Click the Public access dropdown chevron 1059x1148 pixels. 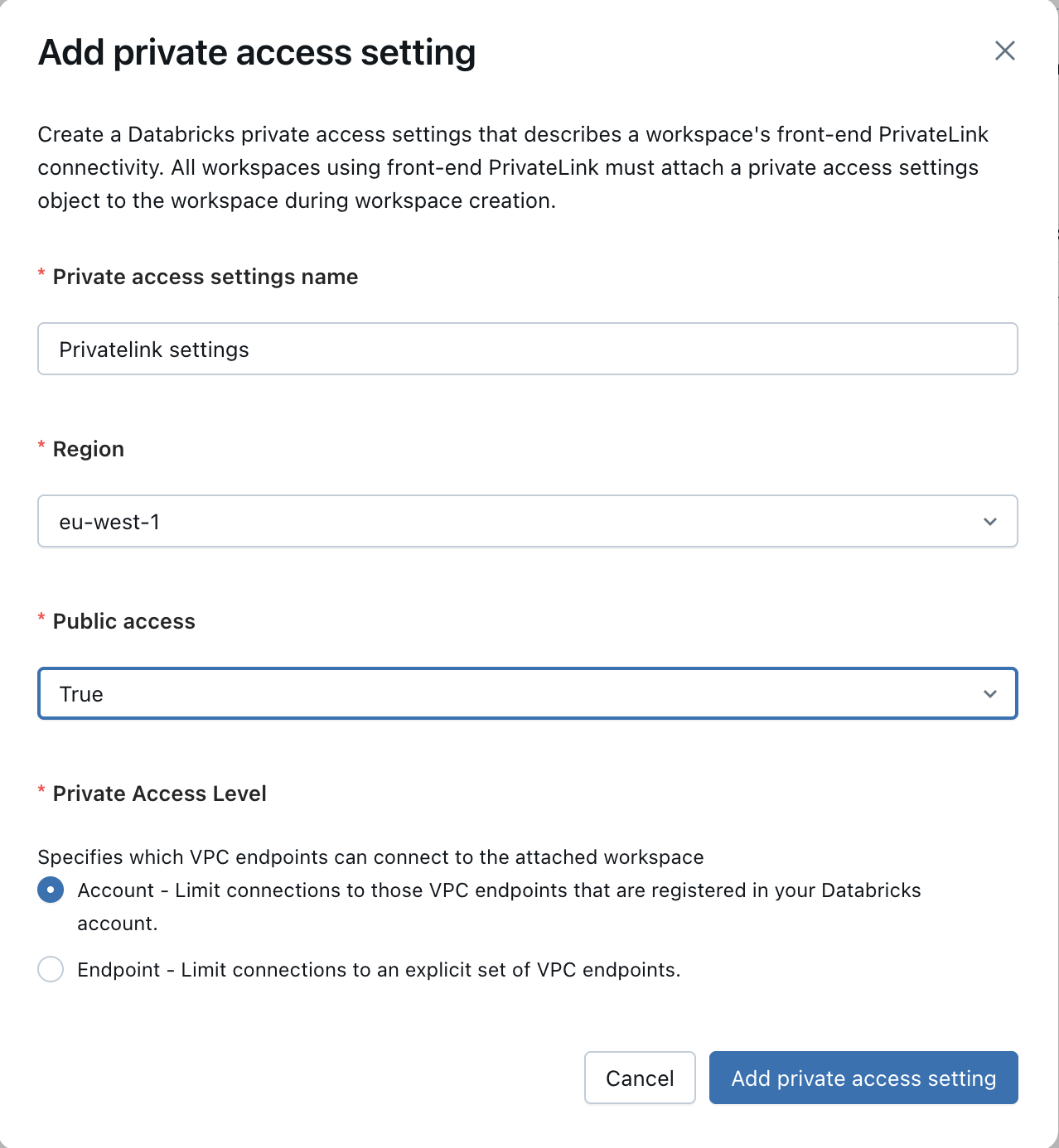[x=989, y=693]
